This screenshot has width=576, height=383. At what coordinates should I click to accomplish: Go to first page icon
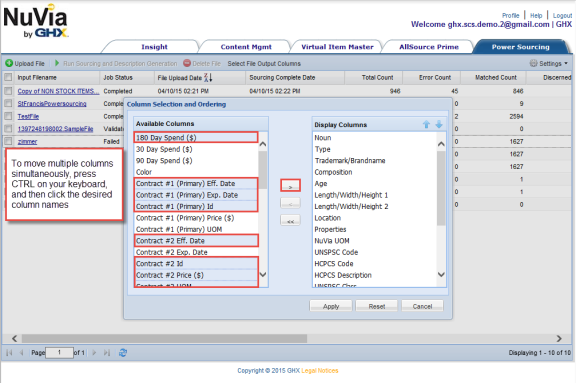tap(9, 353)
